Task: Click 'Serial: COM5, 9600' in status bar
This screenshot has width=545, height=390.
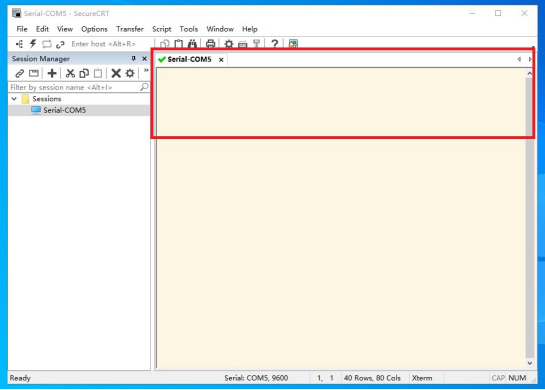Action: pos(256,378)
